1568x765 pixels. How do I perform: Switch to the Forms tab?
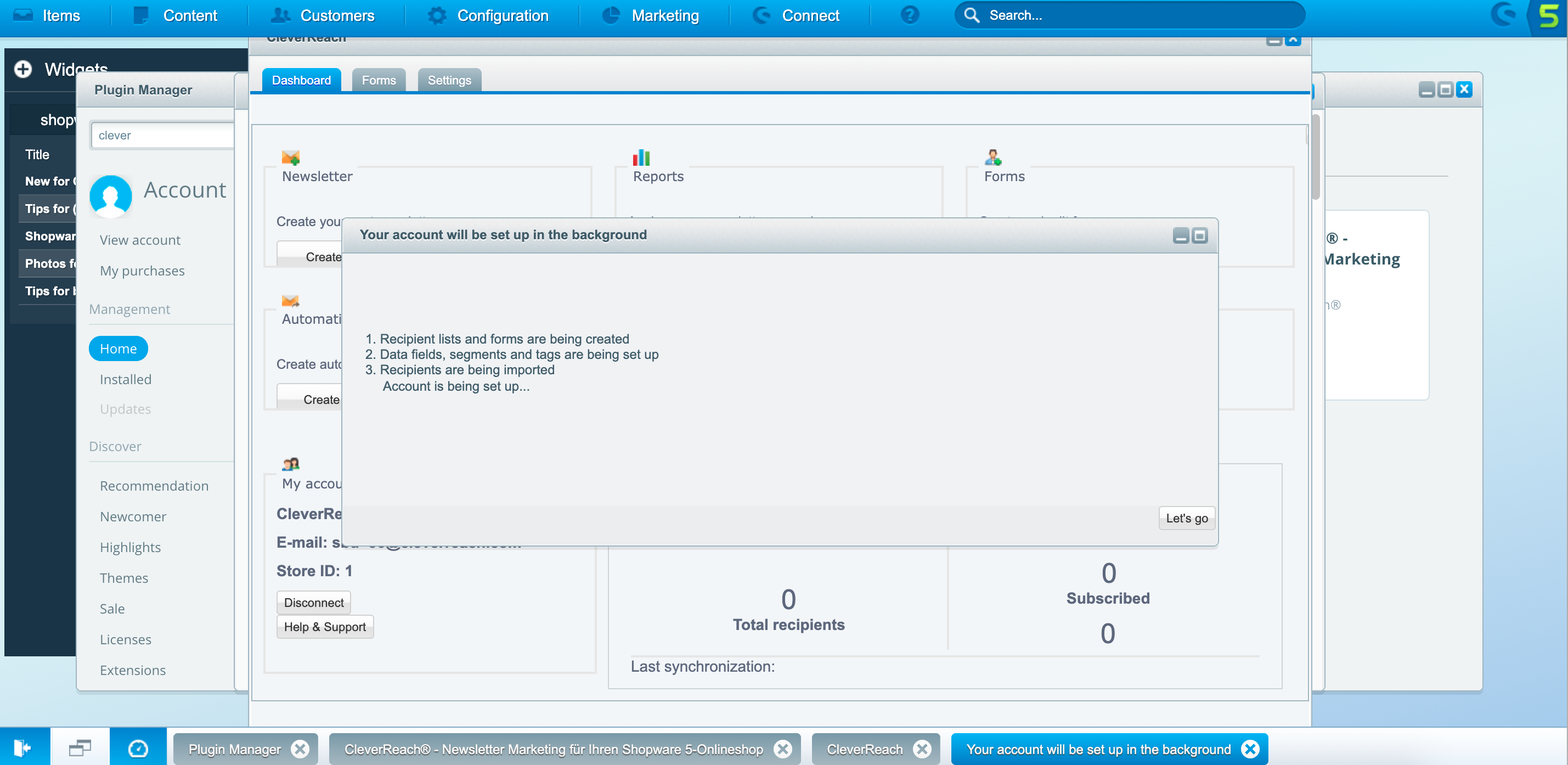pyautogui.click(x=379, y=81)
